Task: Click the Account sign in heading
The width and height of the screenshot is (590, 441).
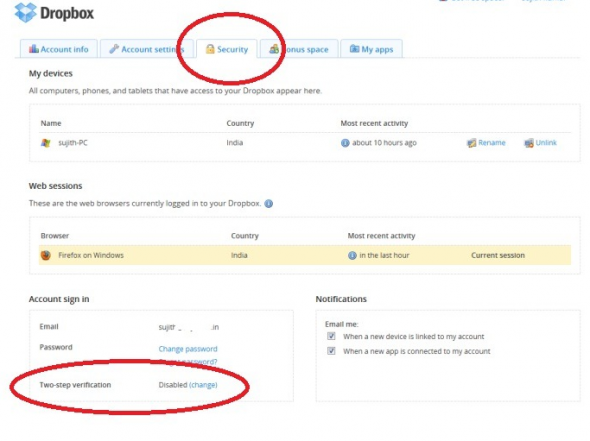Action: coord(59,299)
